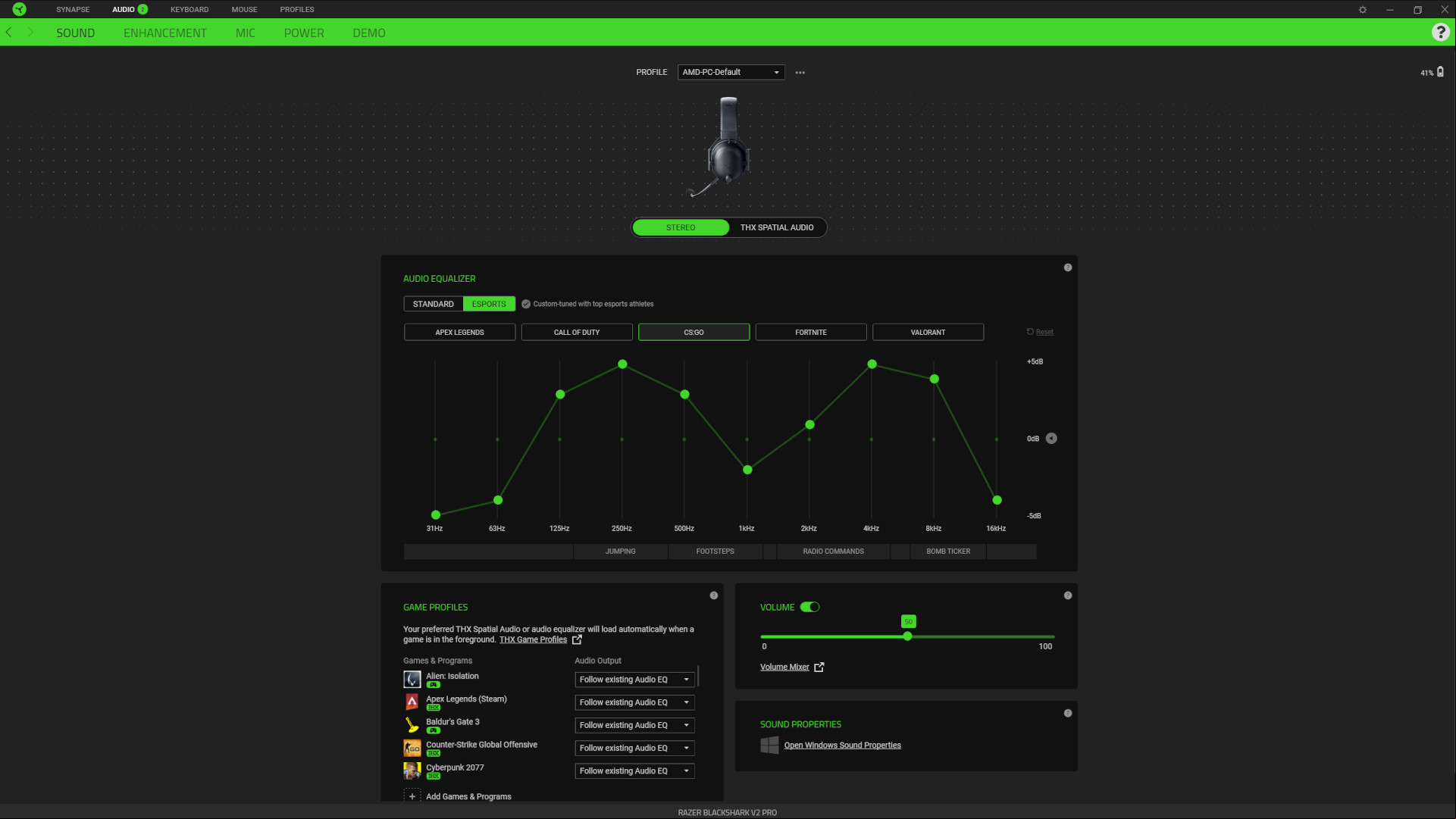Open the Volume Mixer link
This screenshot has height=819, width=1456.
(784, 667)
